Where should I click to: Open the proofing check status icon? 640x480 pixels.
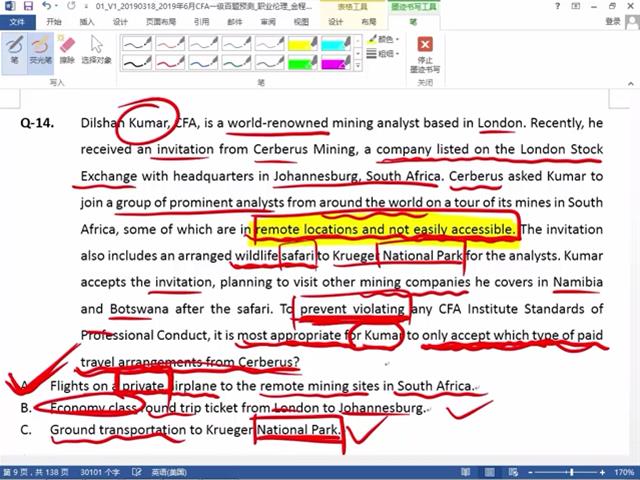(x=137, y=472)
